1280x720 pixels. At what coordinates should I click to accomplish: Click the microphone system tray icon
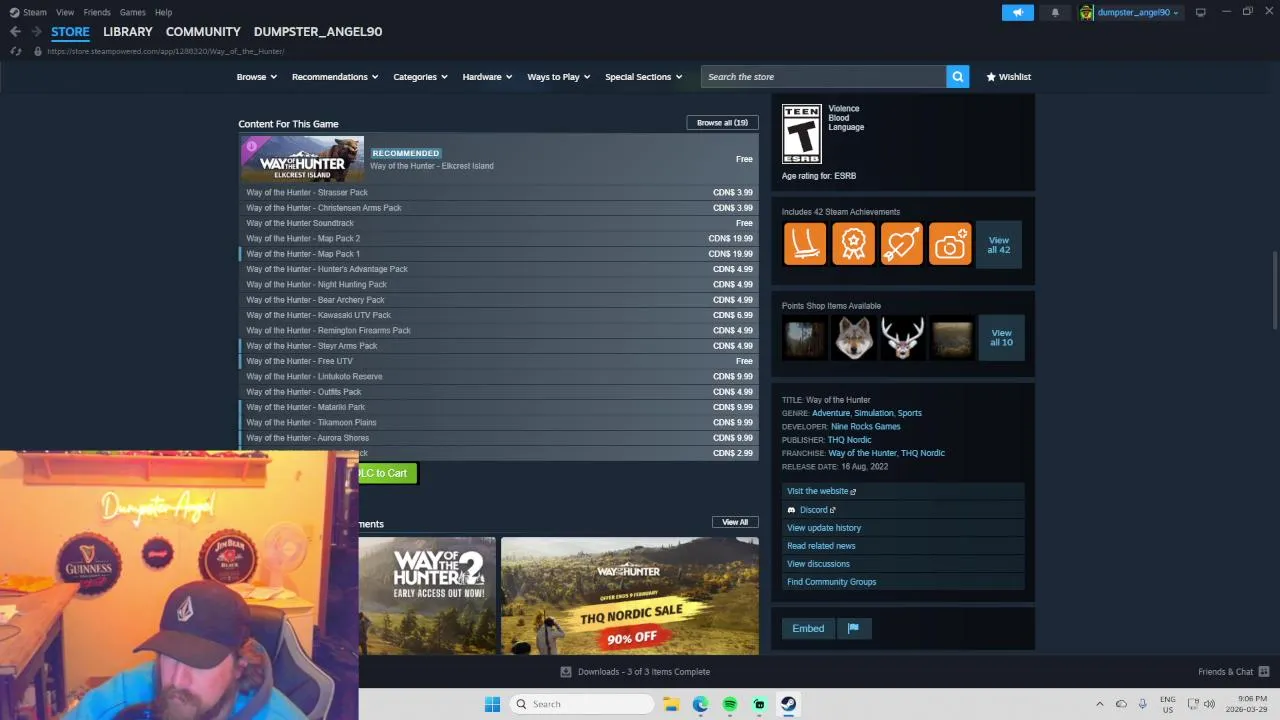point(1143,704)
